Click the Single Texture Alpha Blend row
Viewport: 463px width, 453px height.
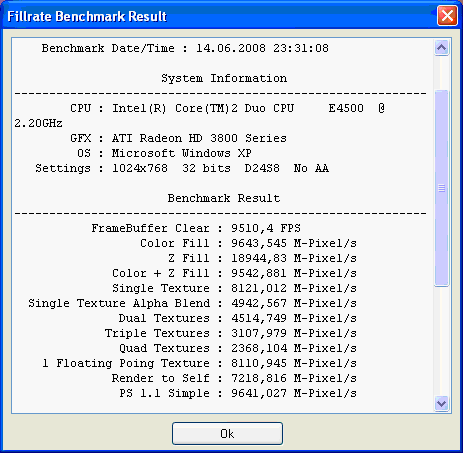tap(192, 304)
